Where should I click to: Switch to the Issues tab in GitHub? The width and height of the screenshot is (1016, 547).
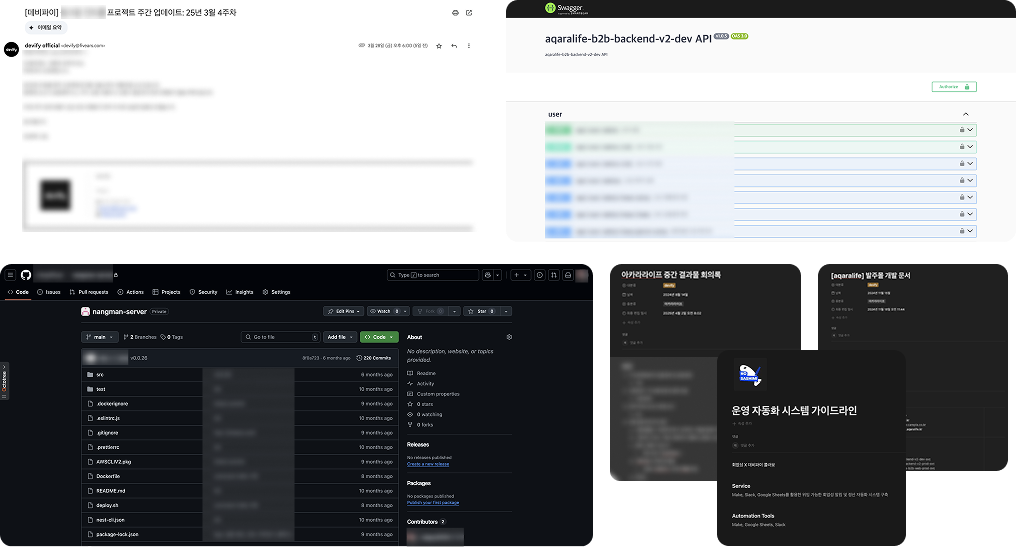(x=49, y=292)
